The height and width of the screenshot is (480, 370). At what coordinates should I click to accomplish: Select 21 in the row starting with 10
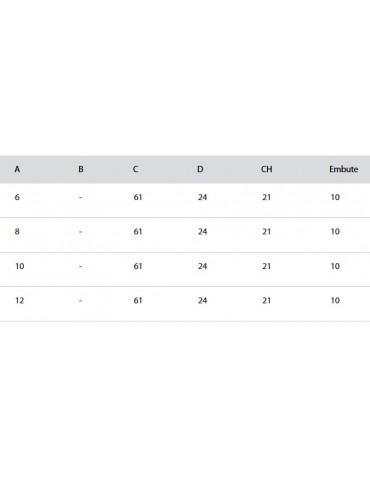tap(266, 266)
